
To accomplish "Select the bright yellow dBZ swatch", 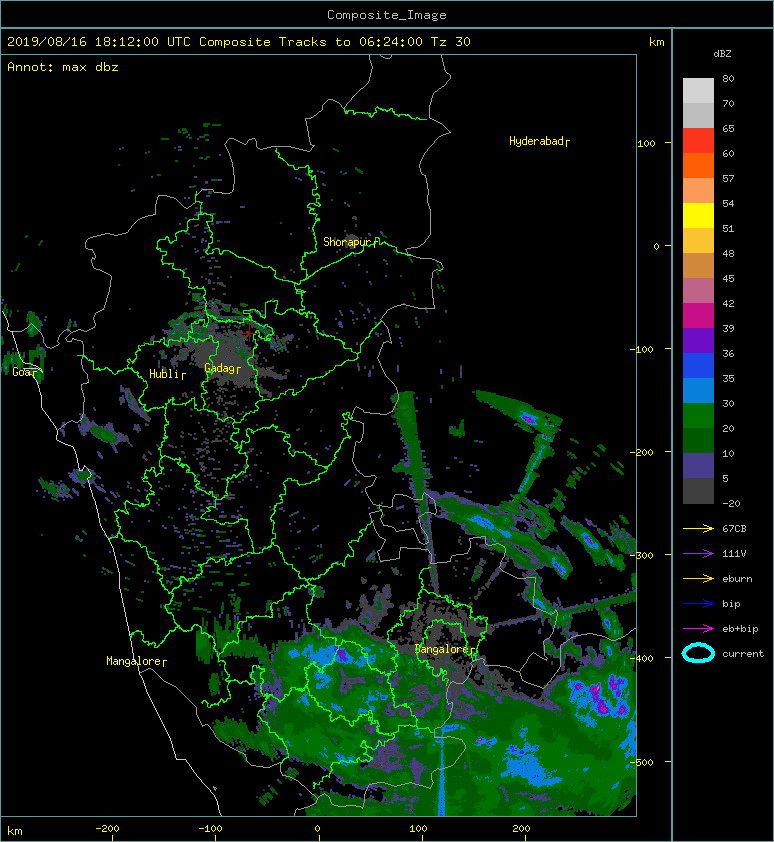I will pos(698,216).
